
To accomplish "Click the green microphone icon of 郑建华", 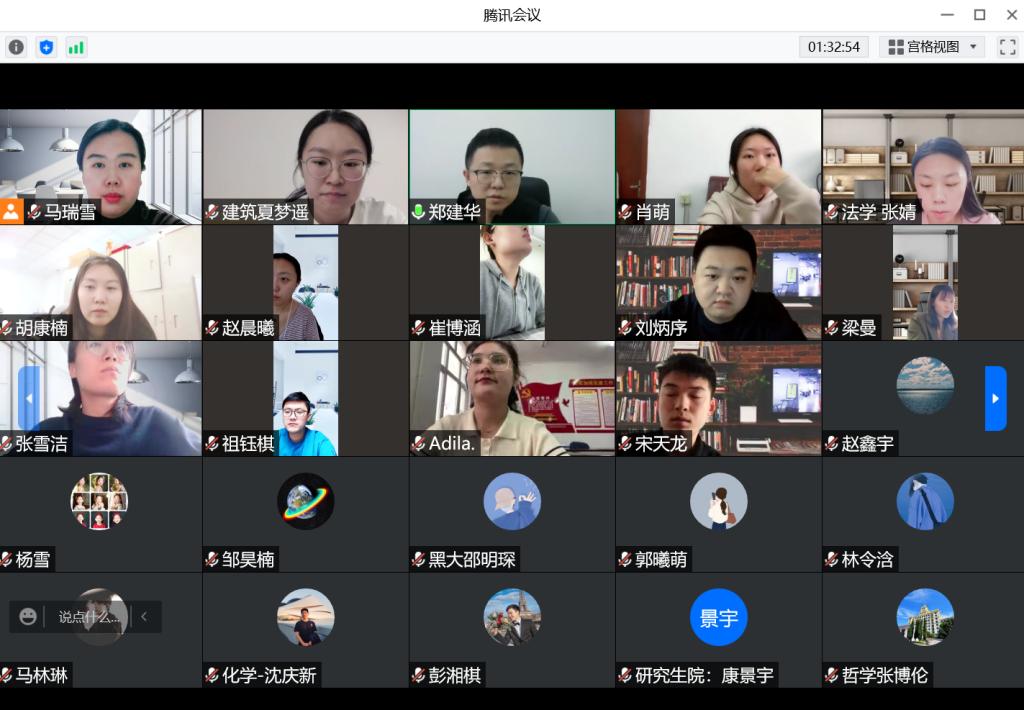I will point(418,212).
